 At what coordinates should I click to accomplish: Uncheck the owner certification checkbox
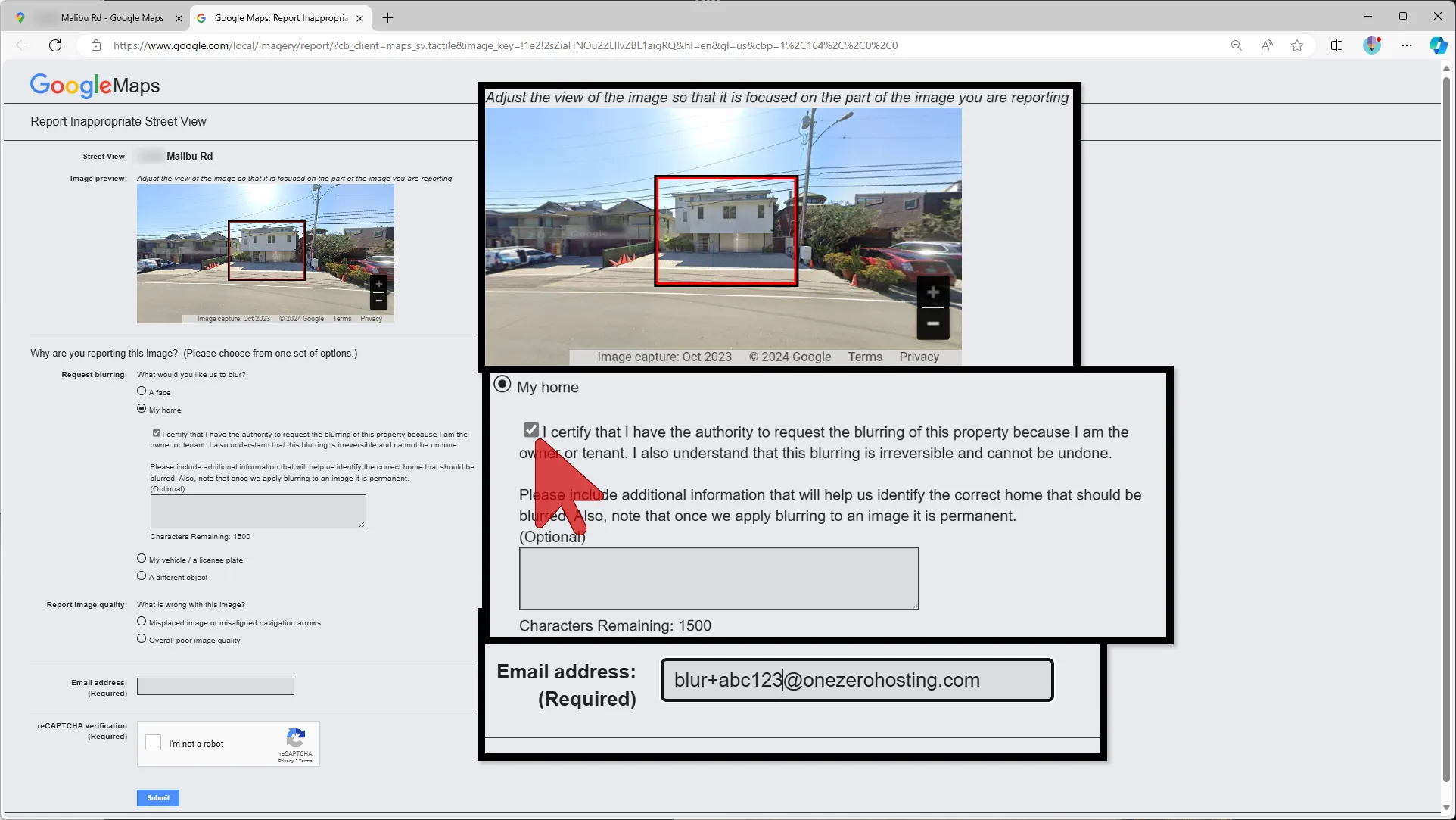pos(156,433)
